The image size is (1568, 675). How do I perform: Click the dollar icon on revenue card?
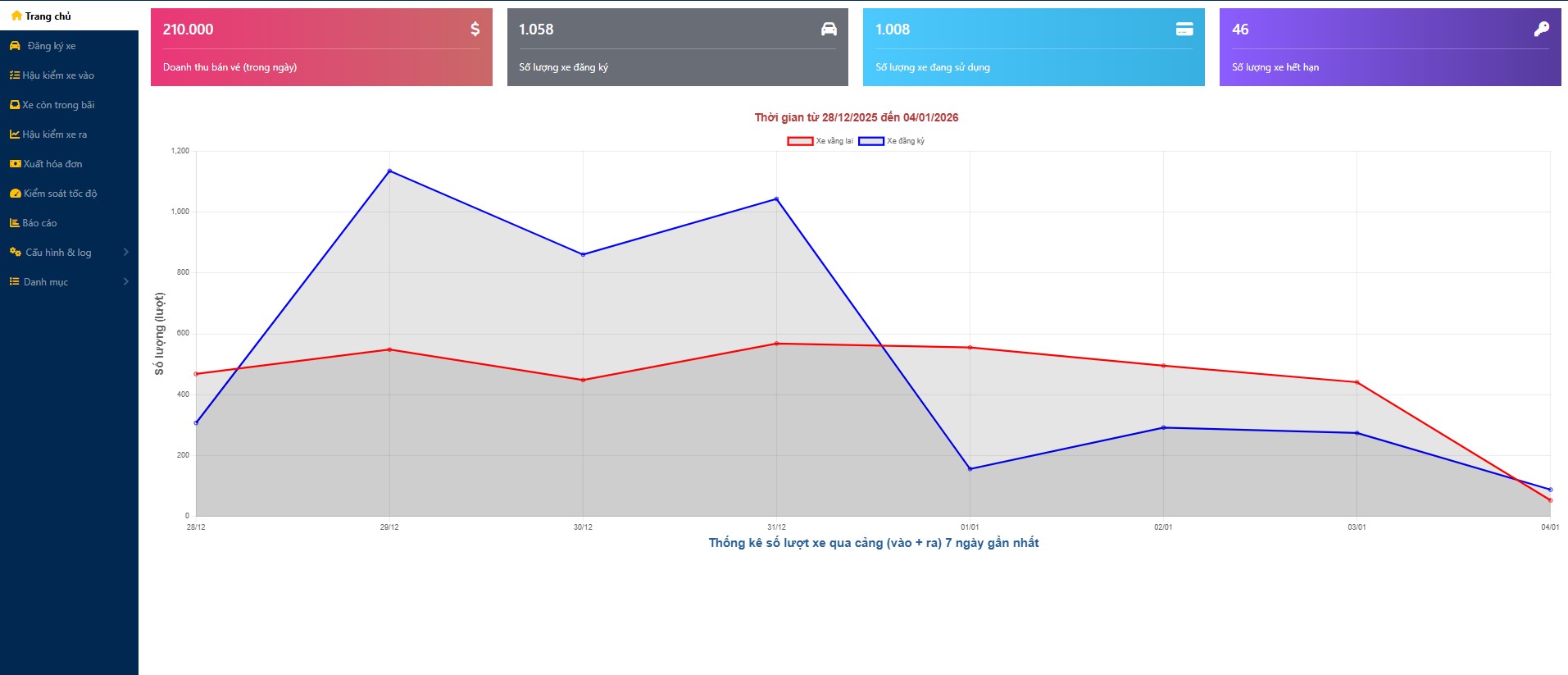[475, 30]
